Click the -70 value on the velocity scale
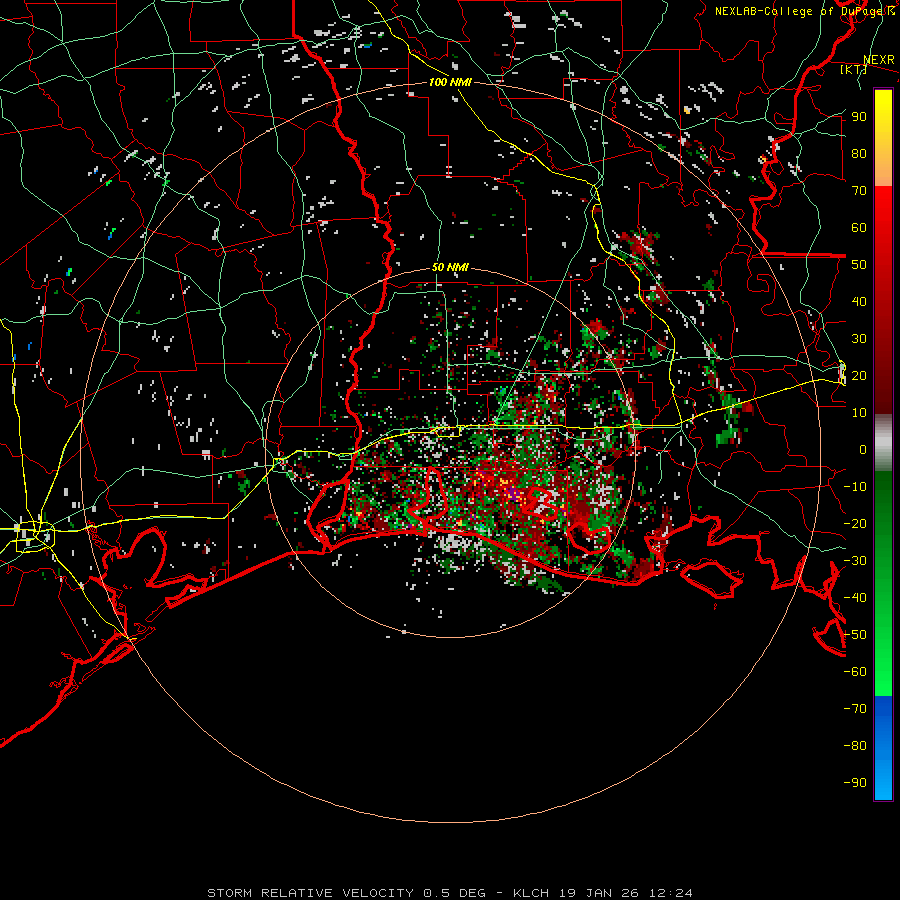This screenshot has height=900, width=900. (855, 709)
